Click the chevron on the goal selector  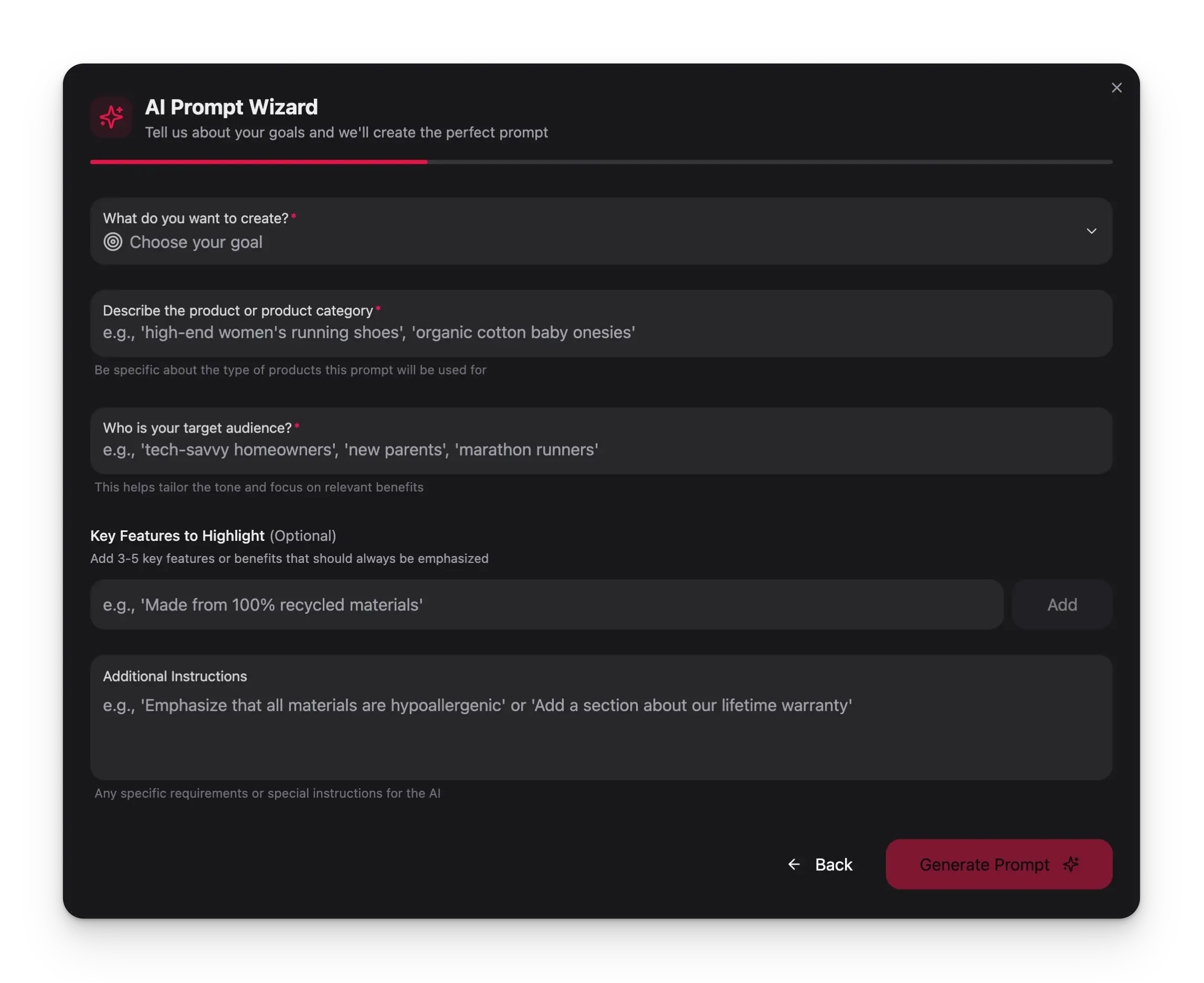tap(1092, 231)
